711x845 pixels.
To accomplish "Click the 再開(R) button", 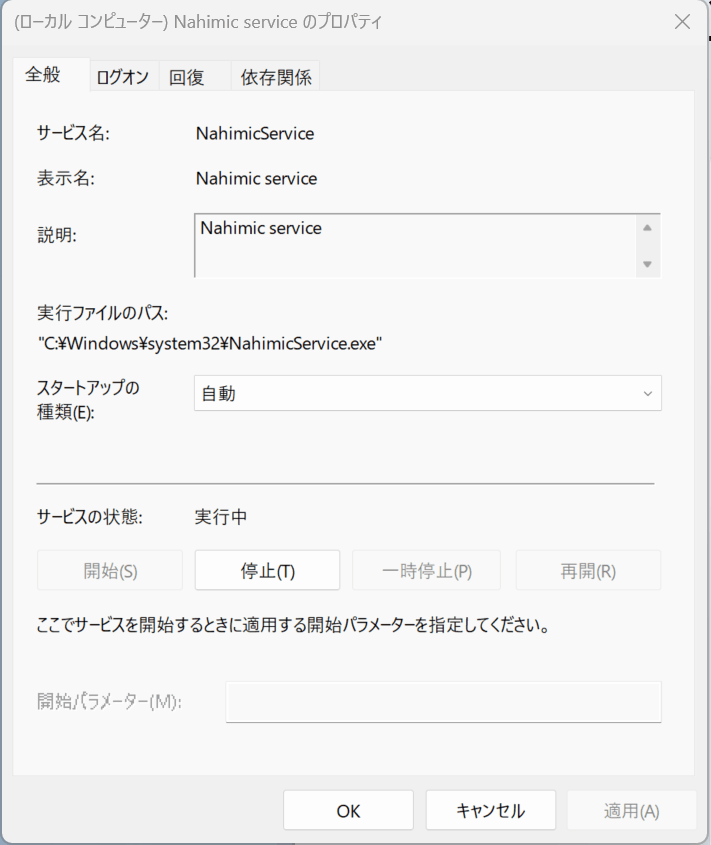I will (x=588, y=571).
